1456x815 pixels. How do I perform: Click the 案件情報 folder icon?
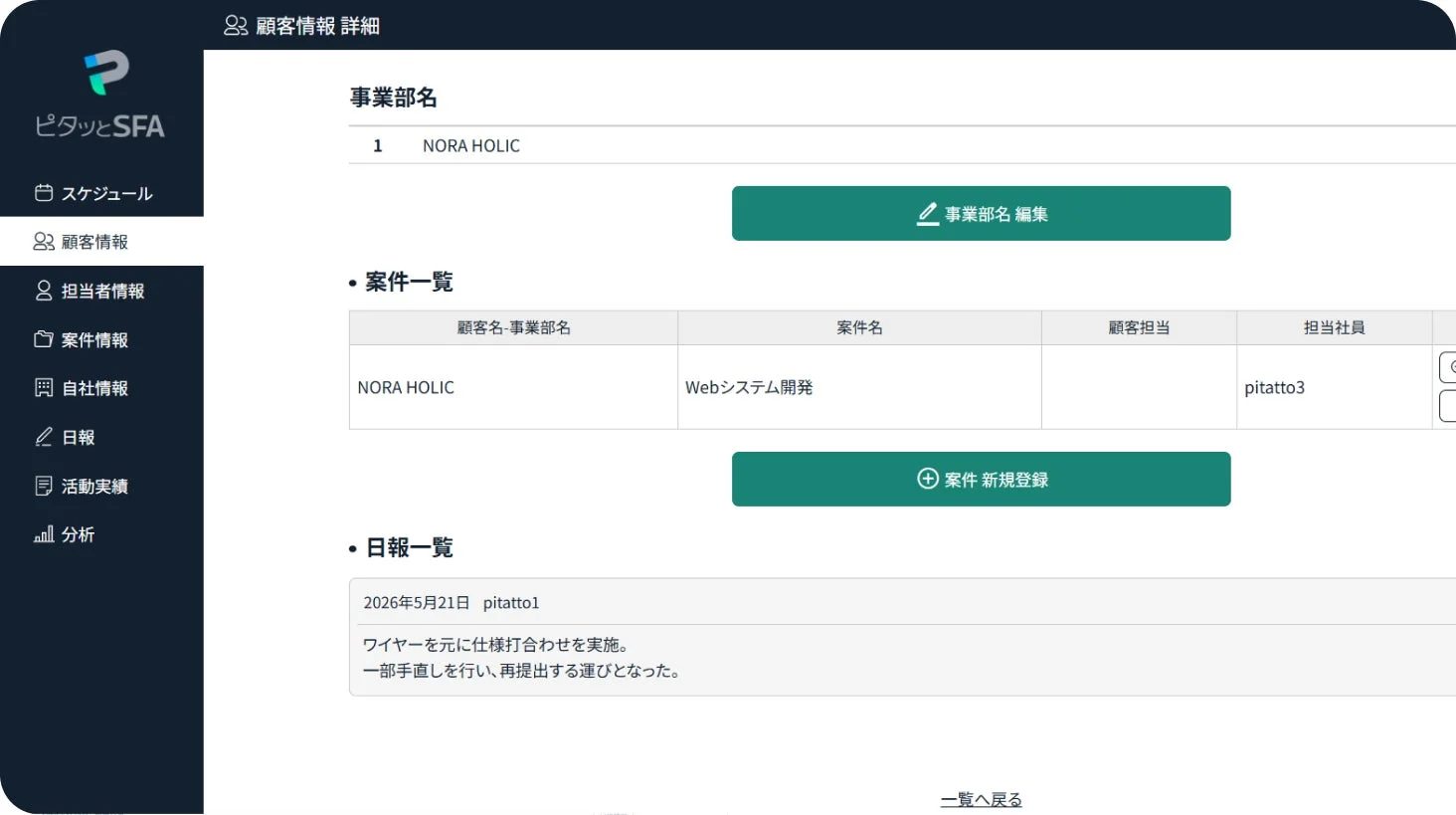[x=44, y=339]
